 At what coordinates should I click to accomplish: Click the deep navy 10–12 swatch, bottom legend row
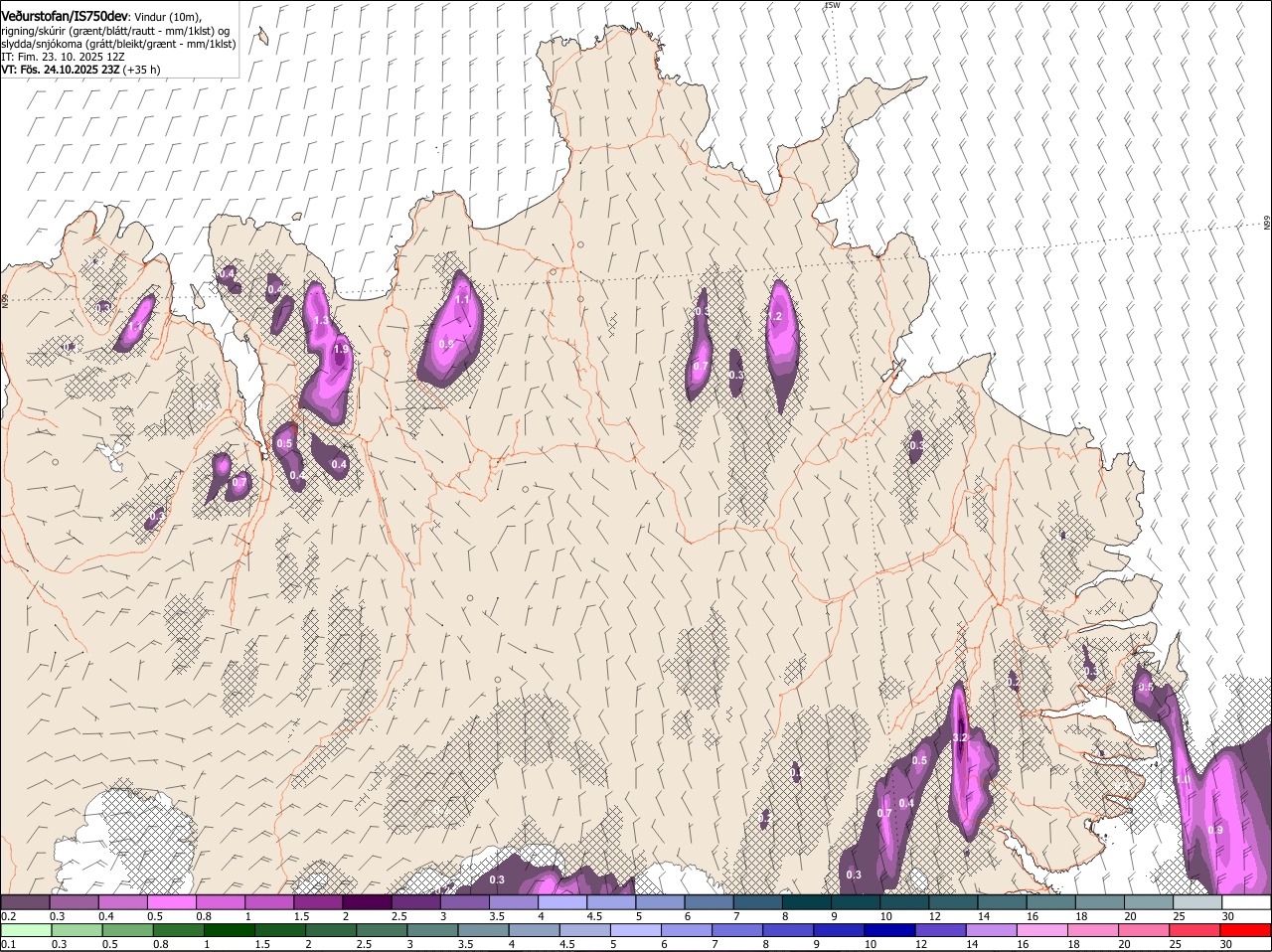(889, 931)
